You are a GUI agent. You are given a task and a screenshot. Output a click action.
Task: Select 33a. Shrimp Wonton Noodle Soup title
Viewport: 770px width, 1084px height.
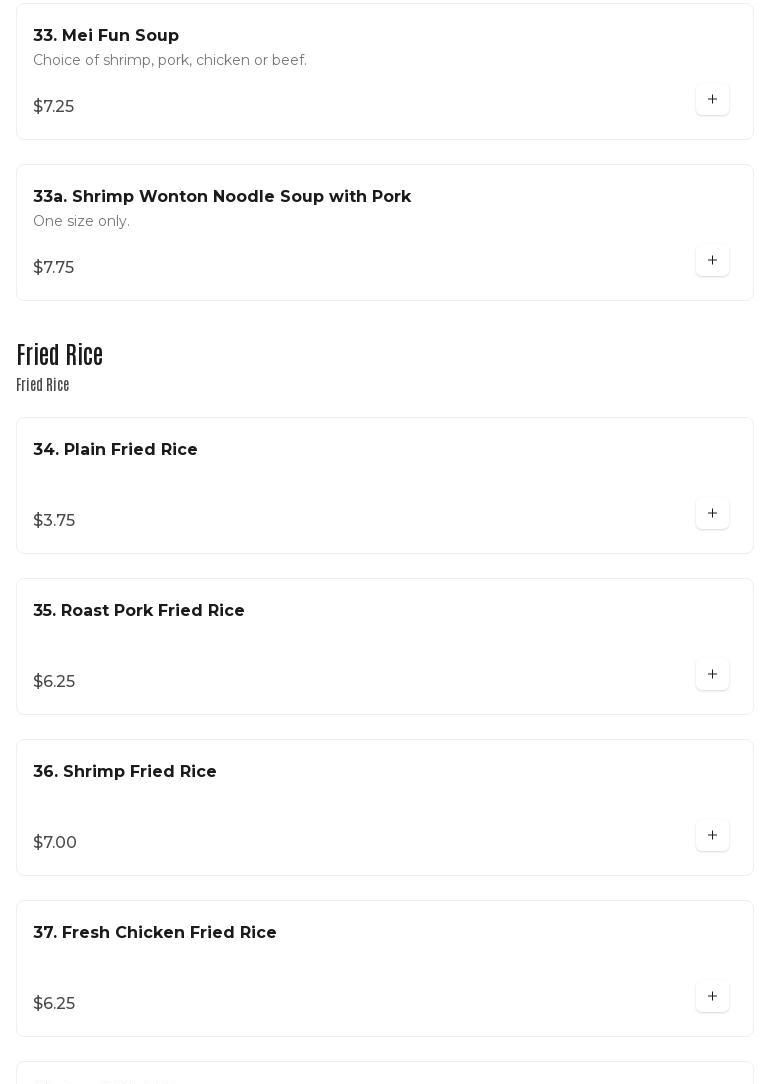click(222, 197)
